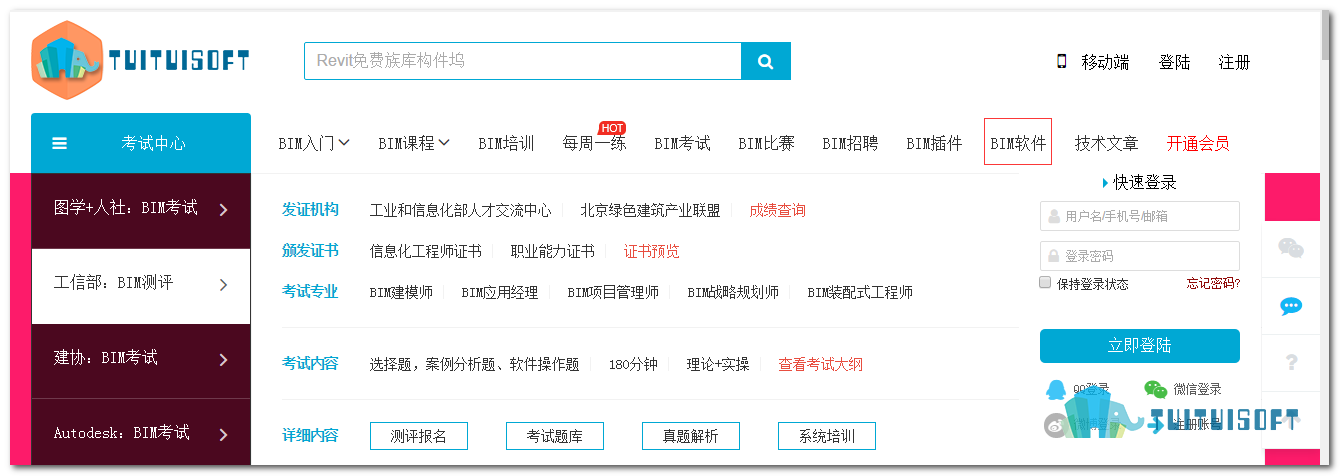The width and height of the screenshot is (1340, 476).
Task: Click BIM应用经理 text
Action: (x=499, y=293)
